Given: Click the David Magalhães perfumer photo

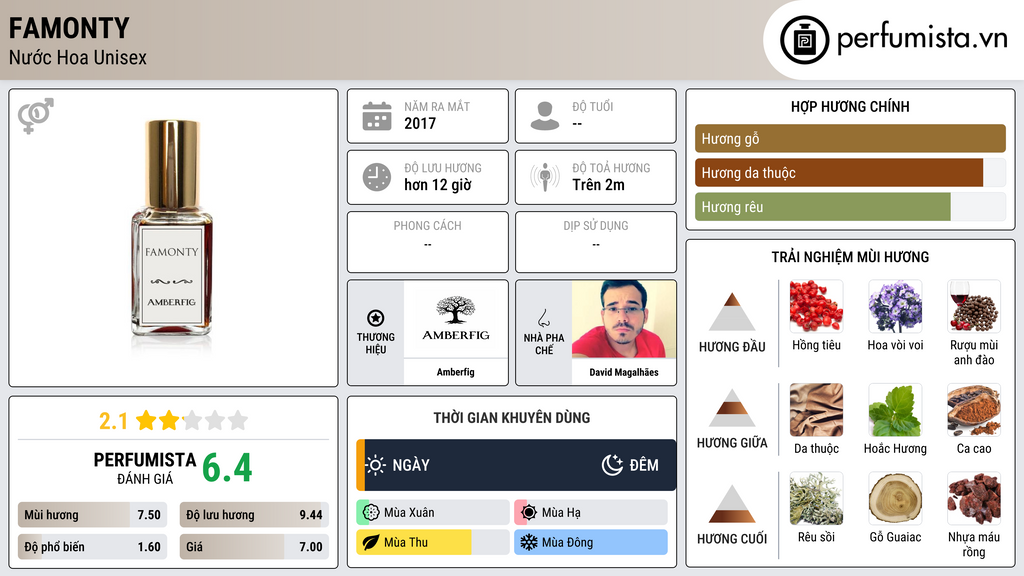Looking at the screenshot, I should tap(624, 319).
